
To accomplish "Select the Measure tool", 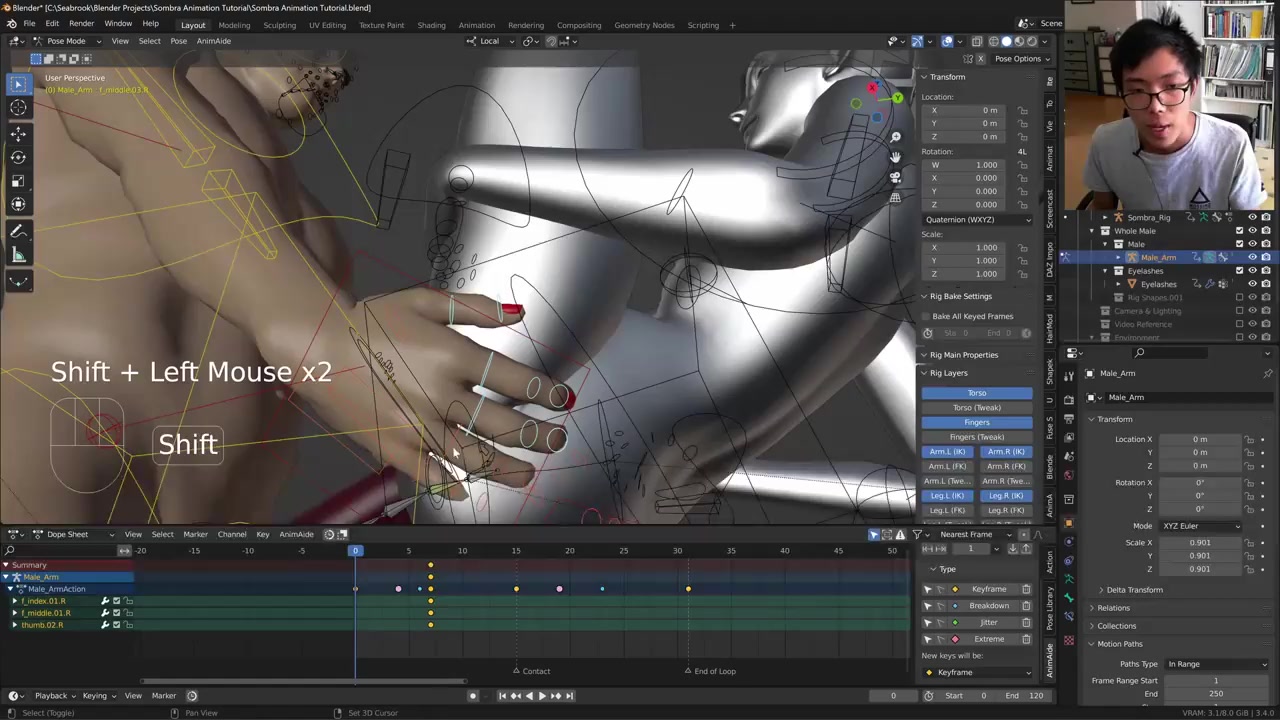I will point(18,255).
